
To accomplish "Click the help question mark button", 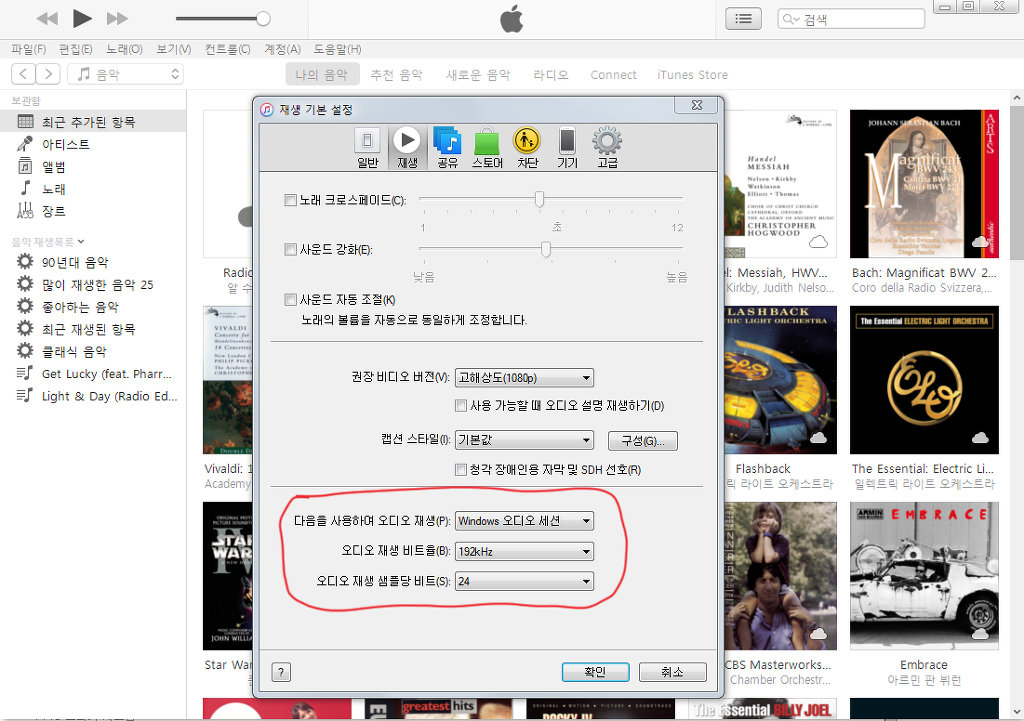I will click(x=281, y=672).
